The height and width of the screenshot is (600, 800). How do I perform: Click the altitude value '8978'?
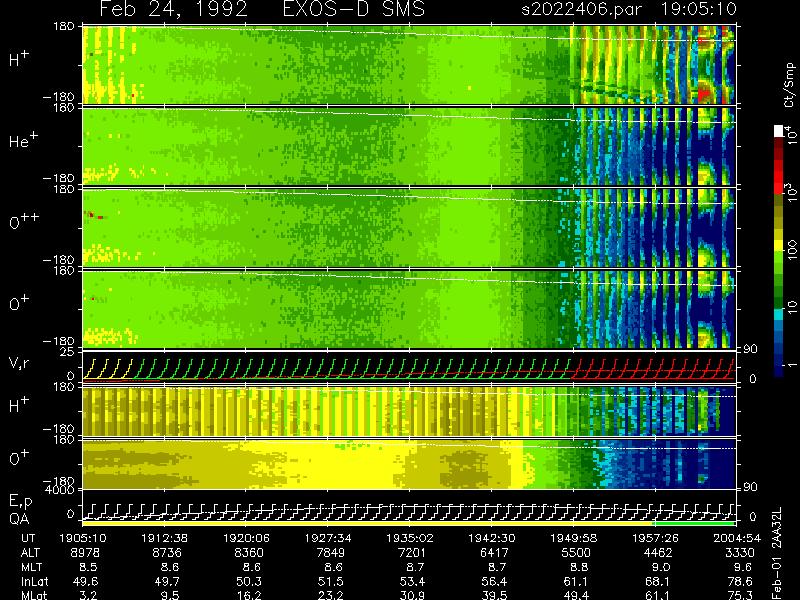[86, 553]
